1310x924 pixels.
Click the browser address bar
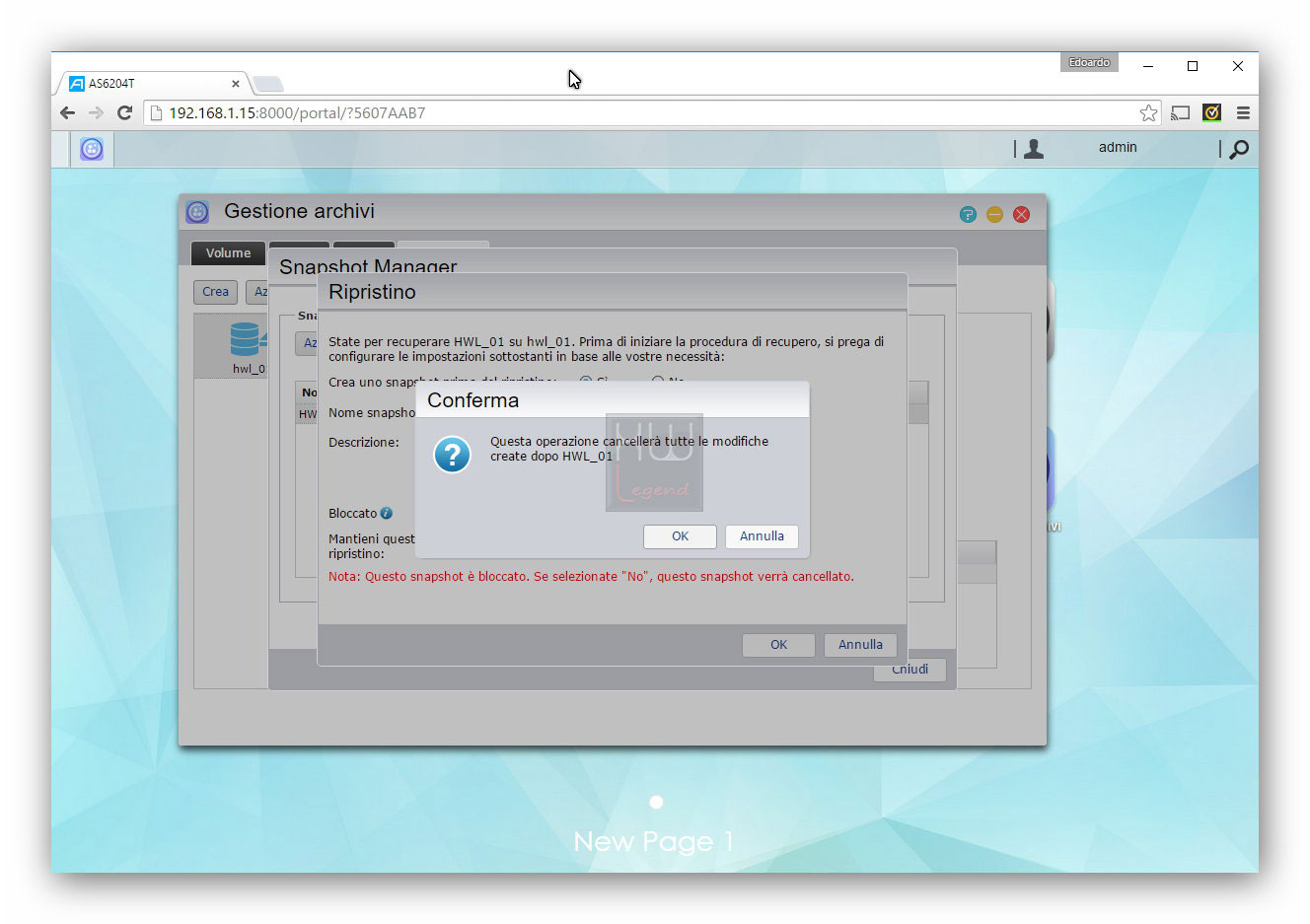coord(651,112)
